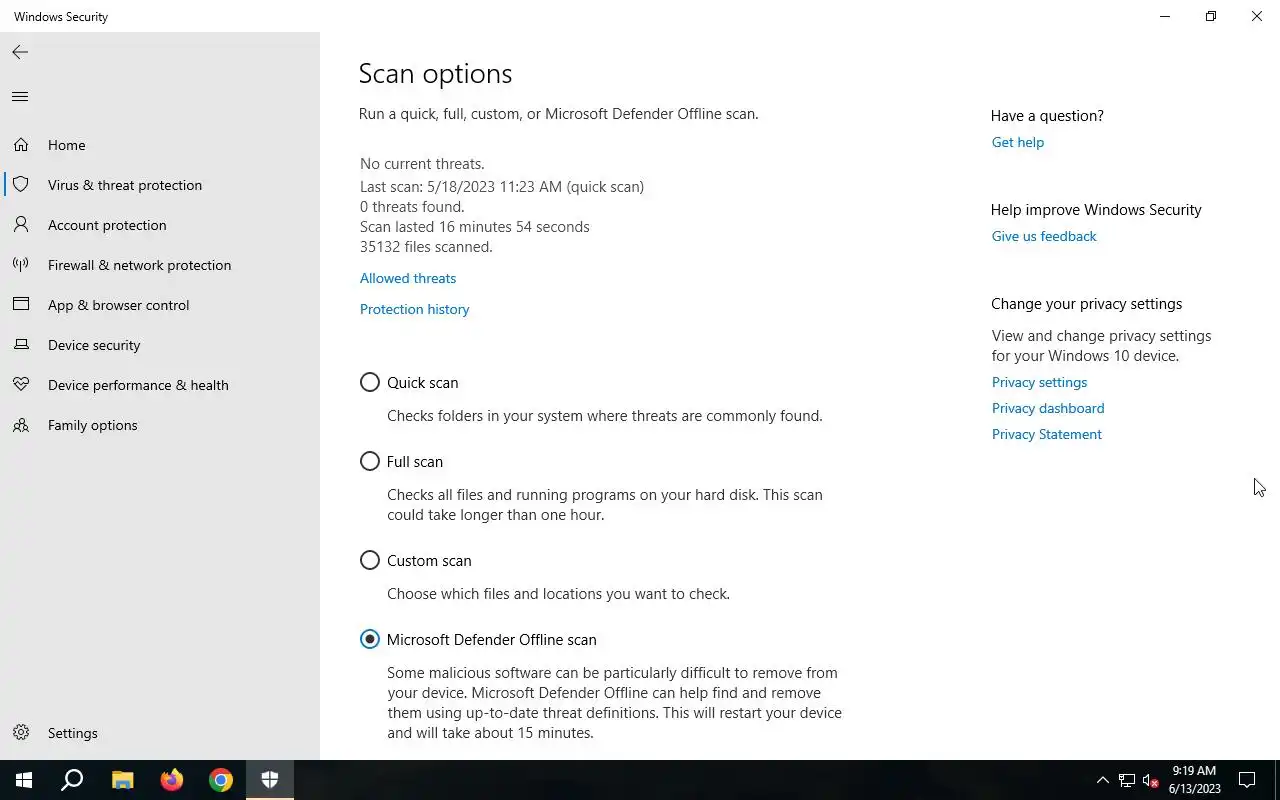Select Microsoft Defender Offline scan option
The width and height of the screenshot is (1280, 800).
click(370, 640)
